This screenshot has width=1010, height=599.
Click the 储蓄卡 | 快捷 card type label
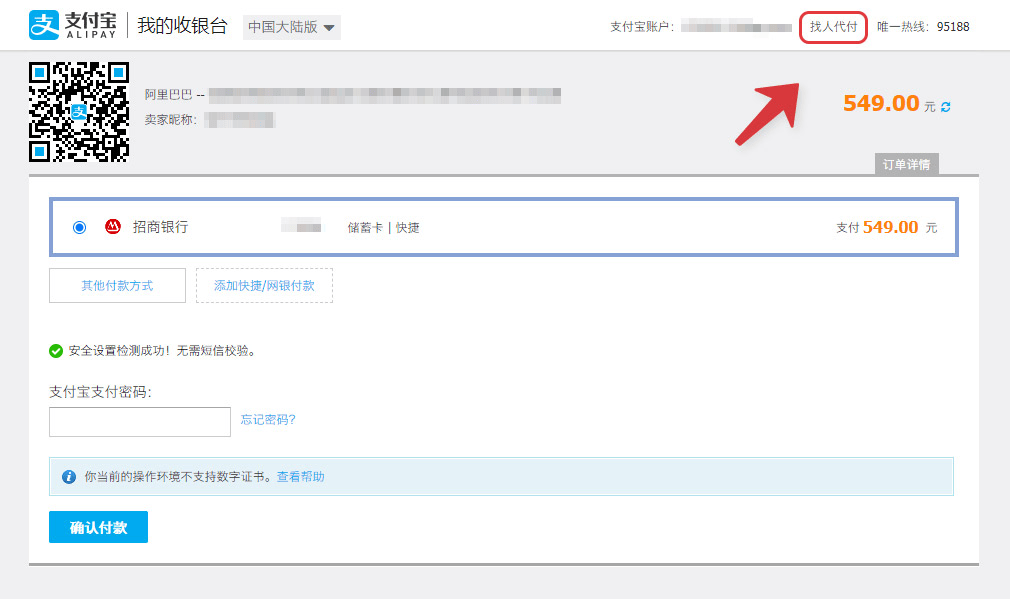coord(383,227)
